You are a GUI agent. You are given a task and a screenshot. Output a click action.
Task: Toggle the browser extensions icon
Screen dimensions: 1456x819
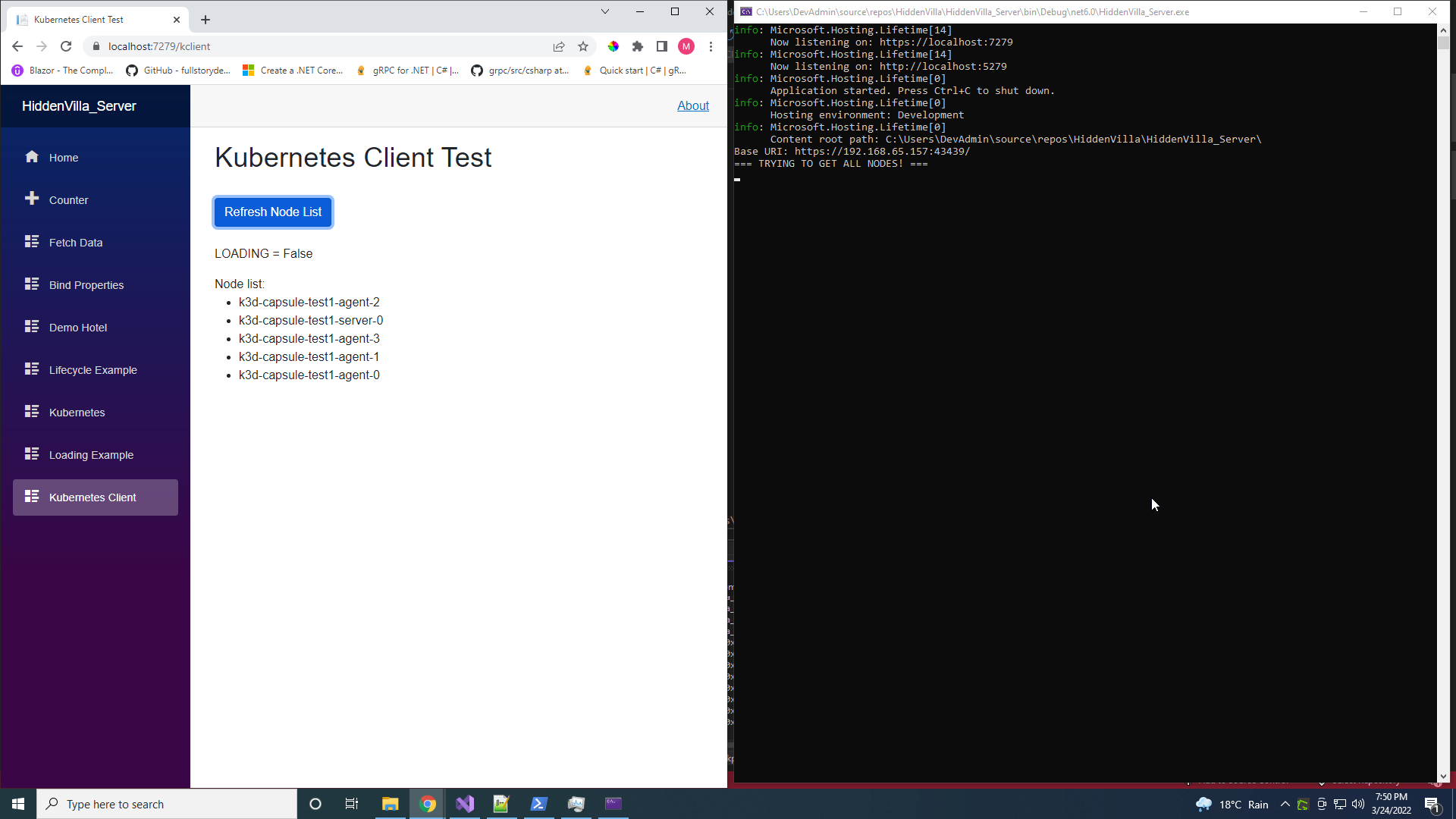638,46
